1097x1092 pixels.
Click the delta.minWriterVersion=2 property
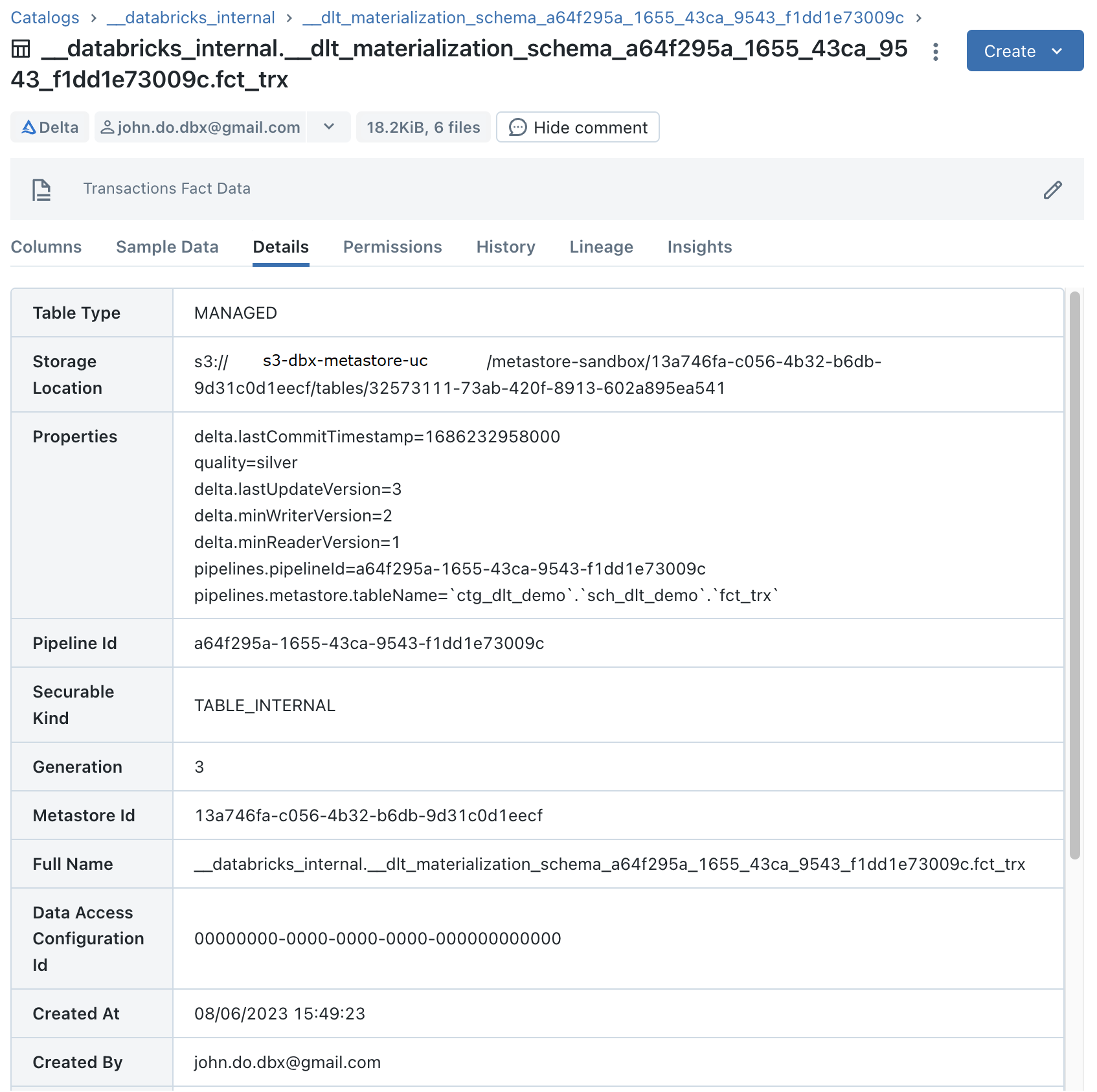[x=293, y=516]
